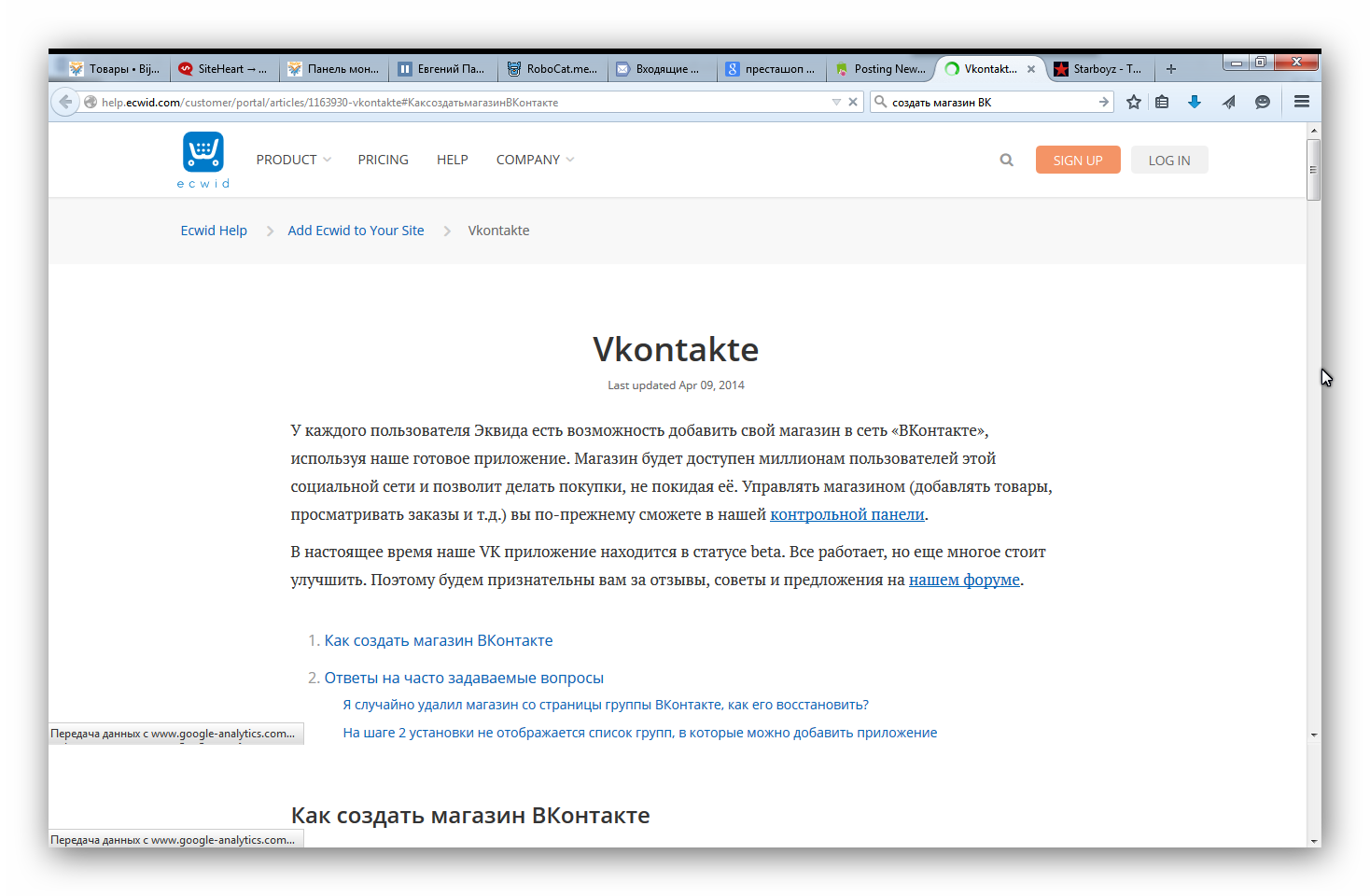The height and width of the screenshot is (896, 1370).
Task: Click the site search magnifier icon
Action: pyautogui.click(x=1006, y=160)
